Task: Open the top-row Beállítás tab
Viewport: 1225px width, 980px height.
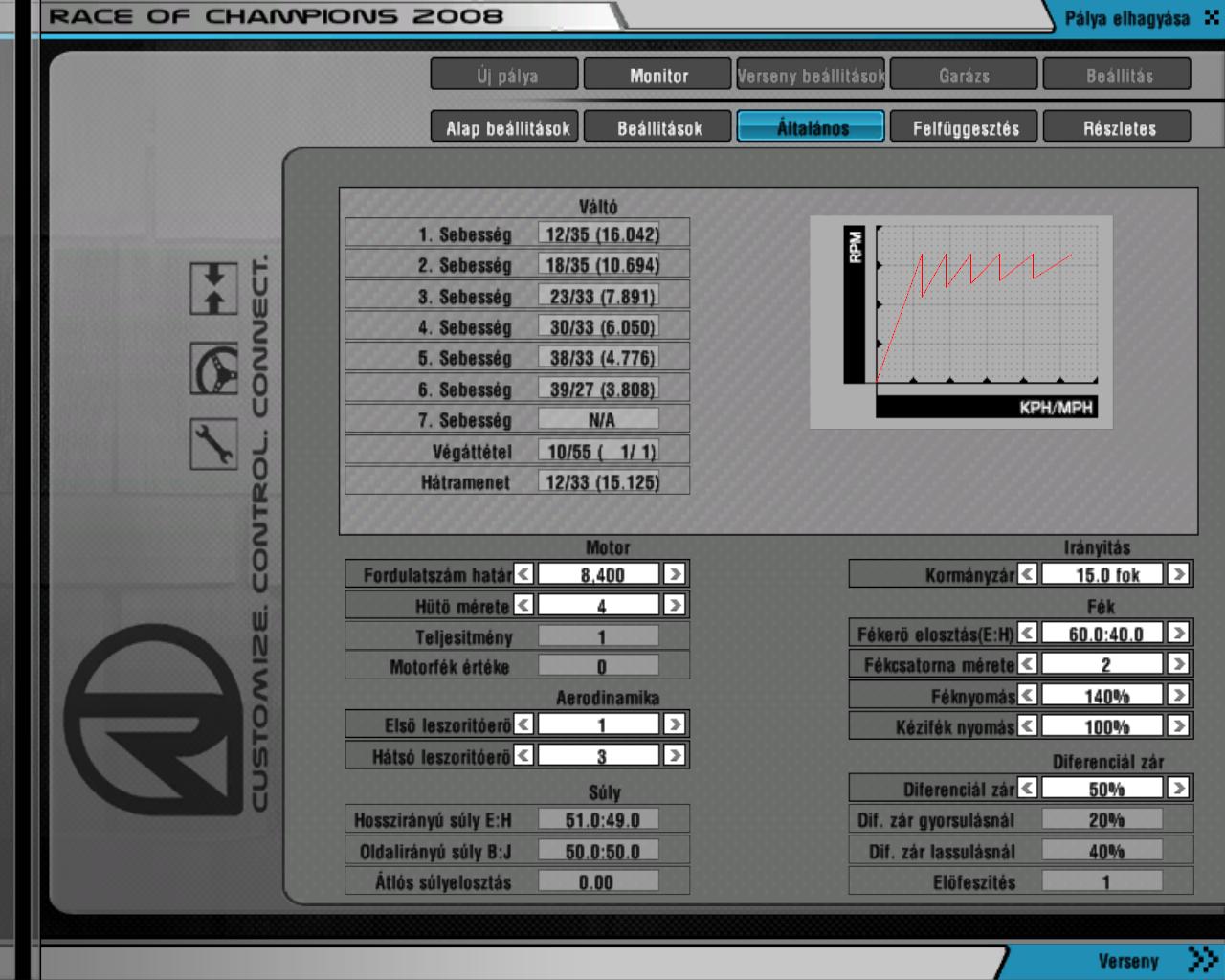Action: click(1117, 75)
